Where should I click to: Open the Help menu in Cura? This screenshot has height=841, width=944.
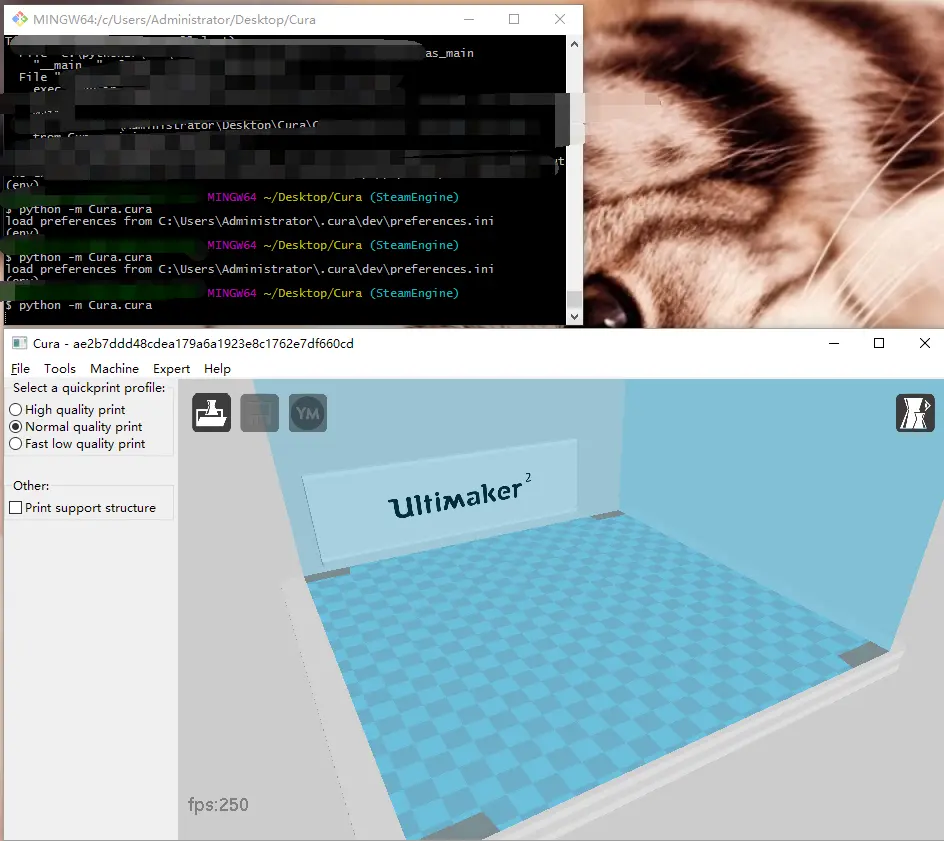(217, 368)
